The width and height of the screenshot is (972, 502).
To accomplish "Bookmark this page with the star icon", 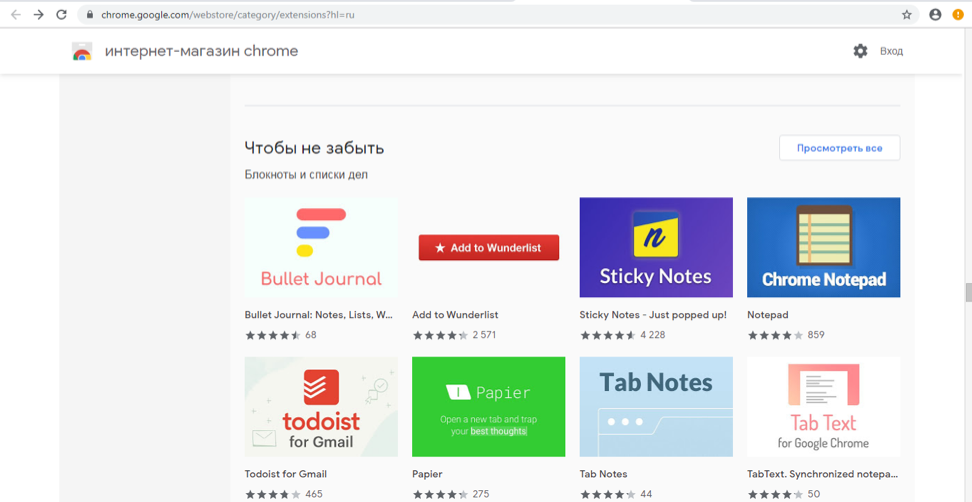I will [x=907, y=15].
